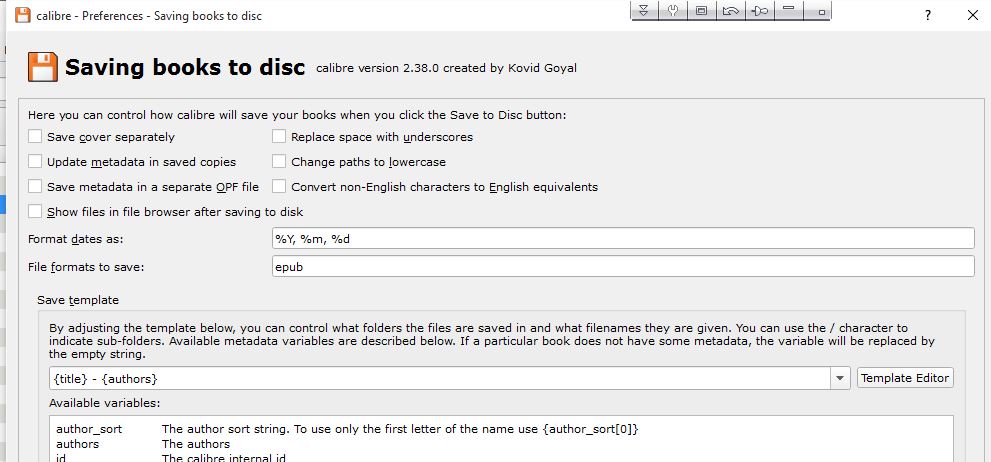Screen dimensions: 991x462
Task: Check Replace space with underscores
Action: pyautogui.click(x=280, y=137)
